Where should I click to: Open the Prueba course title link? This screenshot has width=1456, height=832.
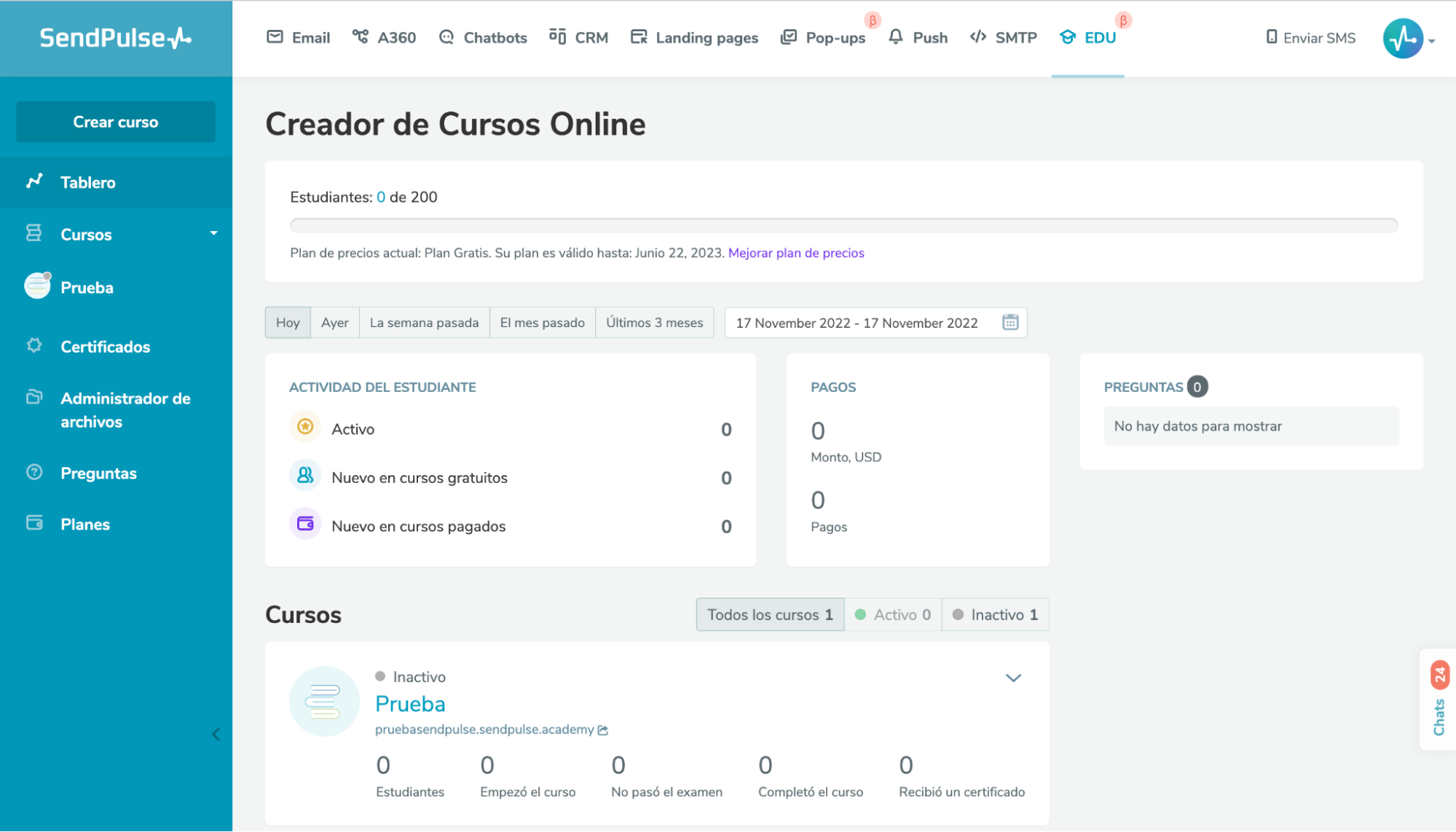click(x=410, y=705)
